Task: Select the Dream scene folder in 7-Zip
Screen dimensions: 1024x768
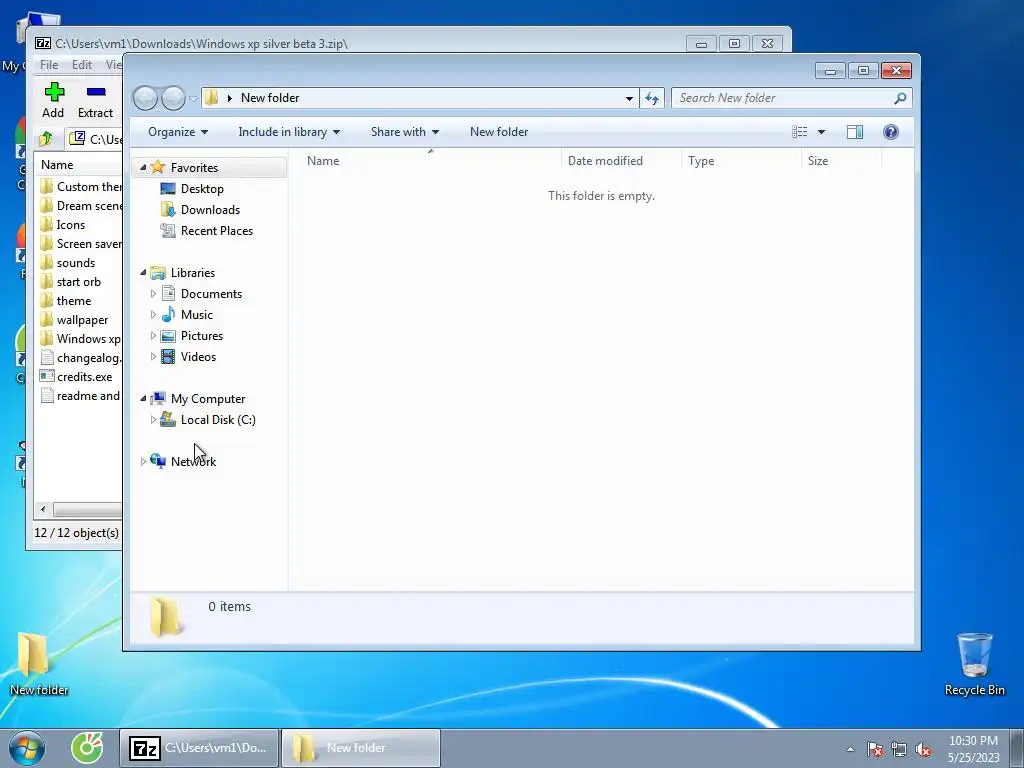Action: point(80,206)
